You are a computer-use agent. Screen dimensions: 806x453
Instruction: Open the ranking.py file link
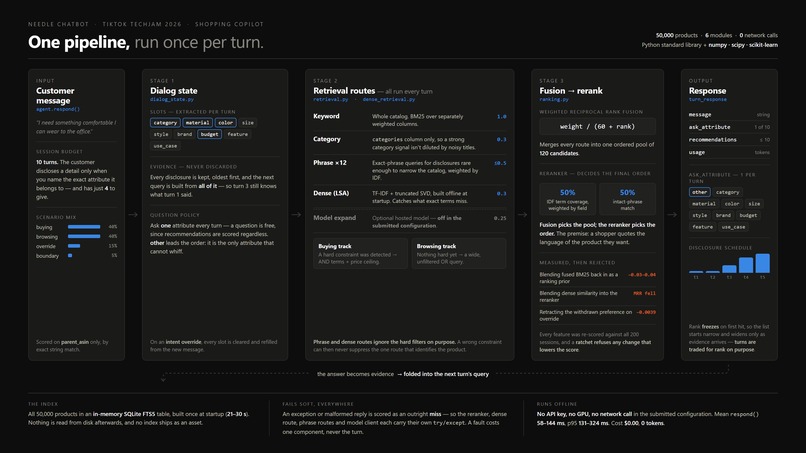pyautogui.click(x=554, y=99)
